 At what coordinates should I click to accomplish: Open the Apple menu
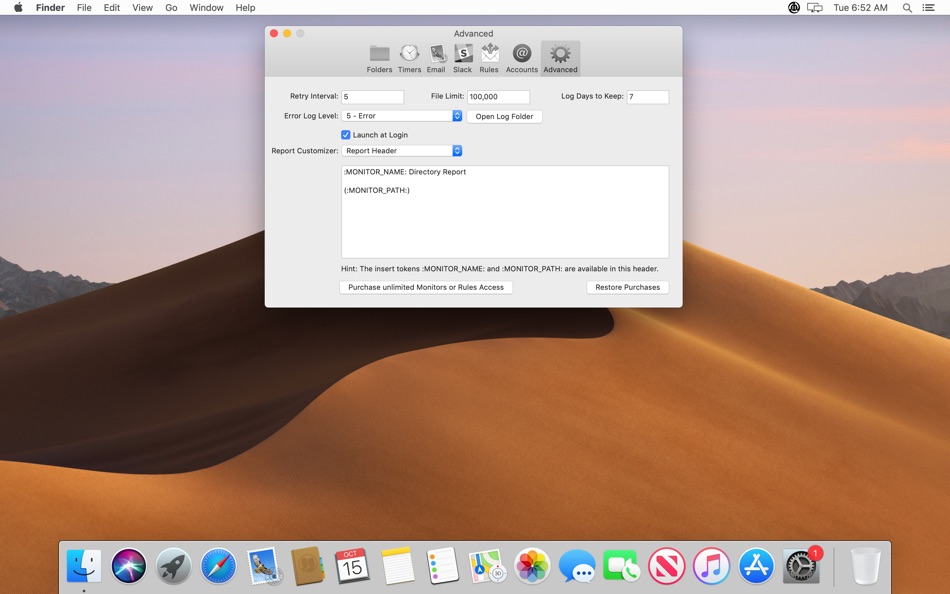[x=18, y=8]
